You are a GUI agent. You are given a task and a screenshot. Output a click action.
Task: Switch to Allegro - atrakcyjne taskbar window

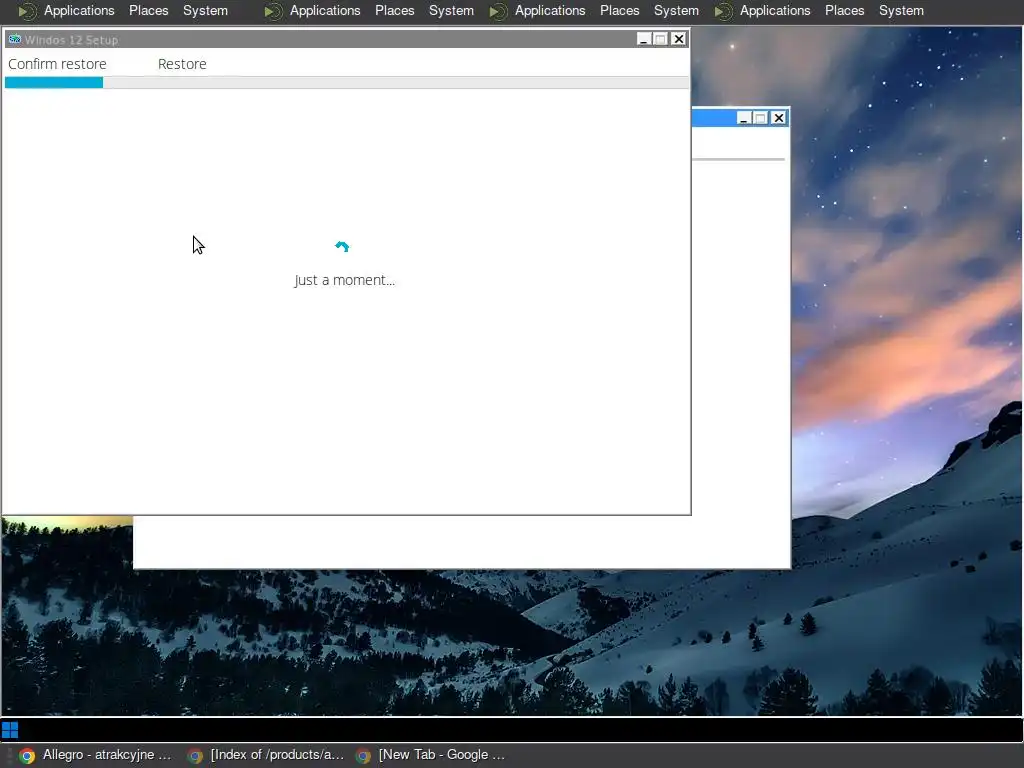95,755
